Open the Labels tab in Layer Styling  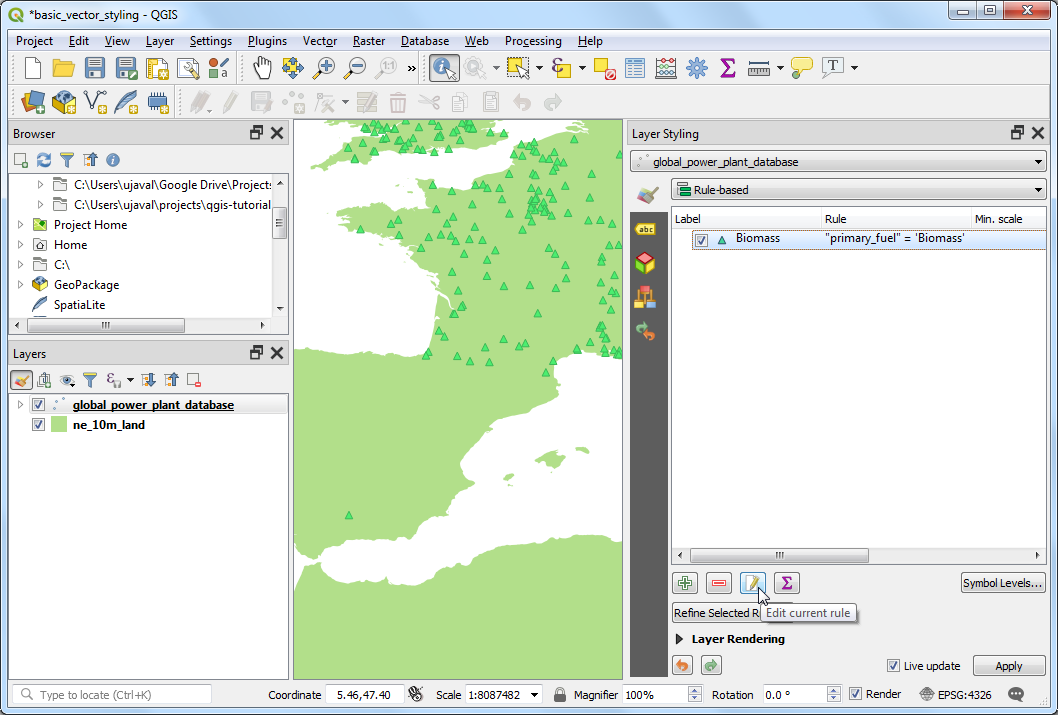point(646,230)
